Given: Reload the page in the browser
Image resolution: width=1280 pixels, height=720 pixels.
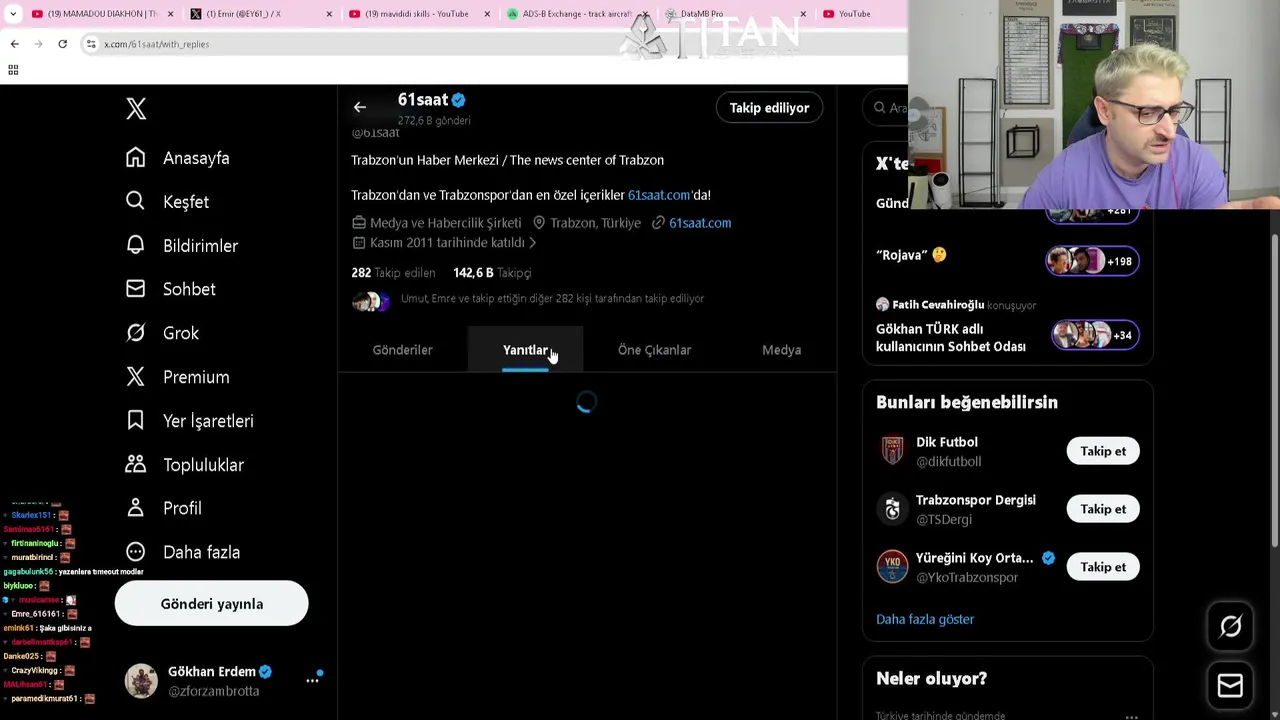Looking at the screenshot, I should click(62, 44).
